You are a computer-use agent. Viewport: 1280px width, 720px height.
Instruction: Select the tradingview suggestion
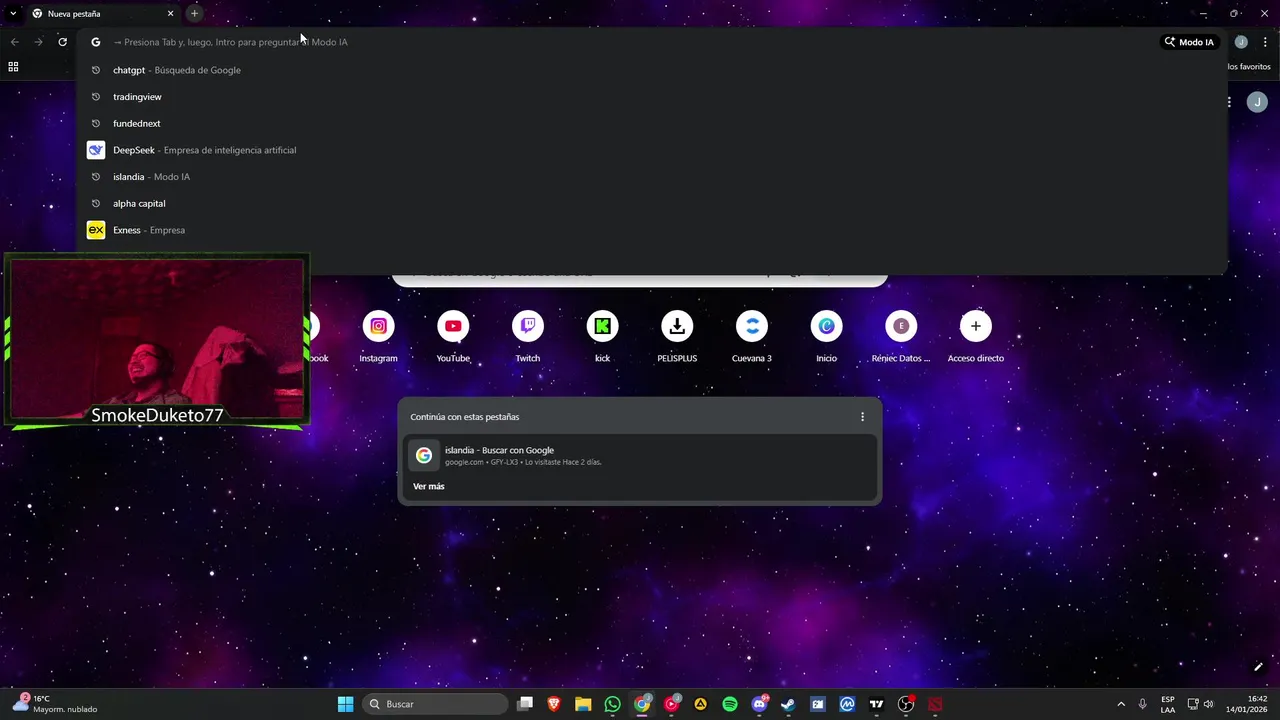(652, 97)
